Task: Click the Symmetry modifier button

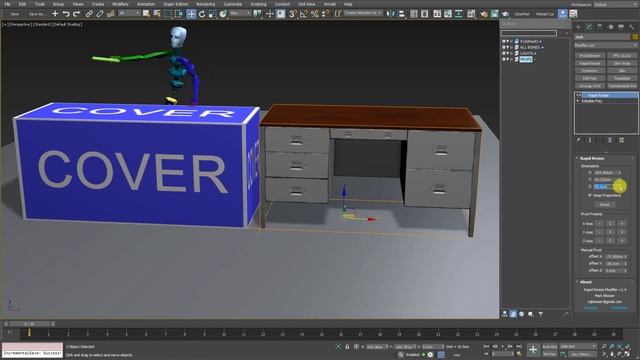Action: 590,71
